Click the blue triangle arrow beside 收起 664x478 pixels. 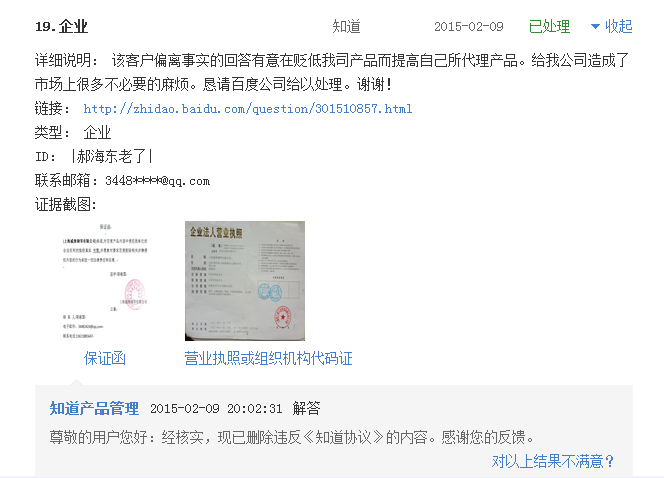point(595,27)
